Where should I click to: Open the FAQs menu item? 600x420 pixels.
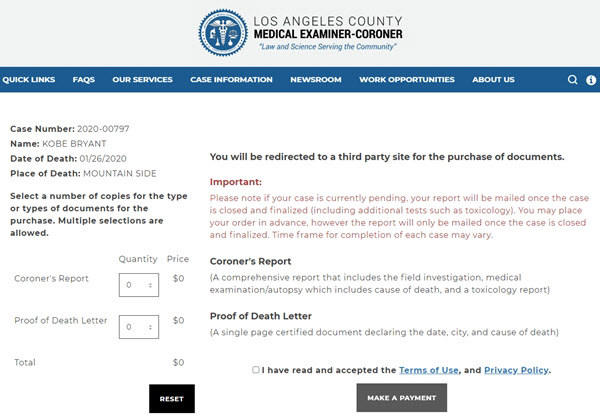pos(83,80)
